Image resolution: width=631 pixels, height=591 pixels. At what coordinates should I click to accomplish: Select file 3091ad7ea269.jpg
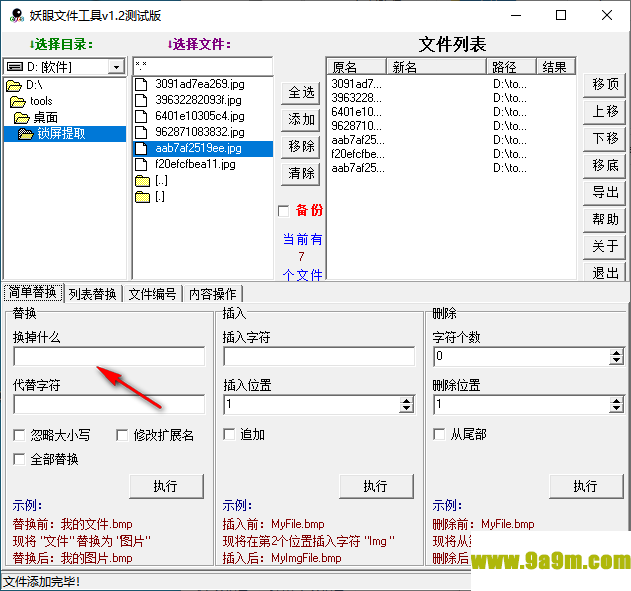(200, 84)
